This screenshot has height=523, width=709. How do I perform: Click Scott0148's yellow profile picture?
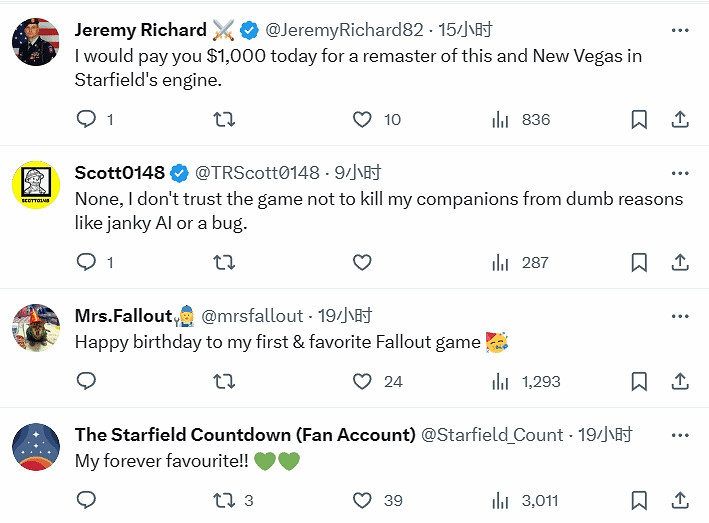[x=35, y=185]
